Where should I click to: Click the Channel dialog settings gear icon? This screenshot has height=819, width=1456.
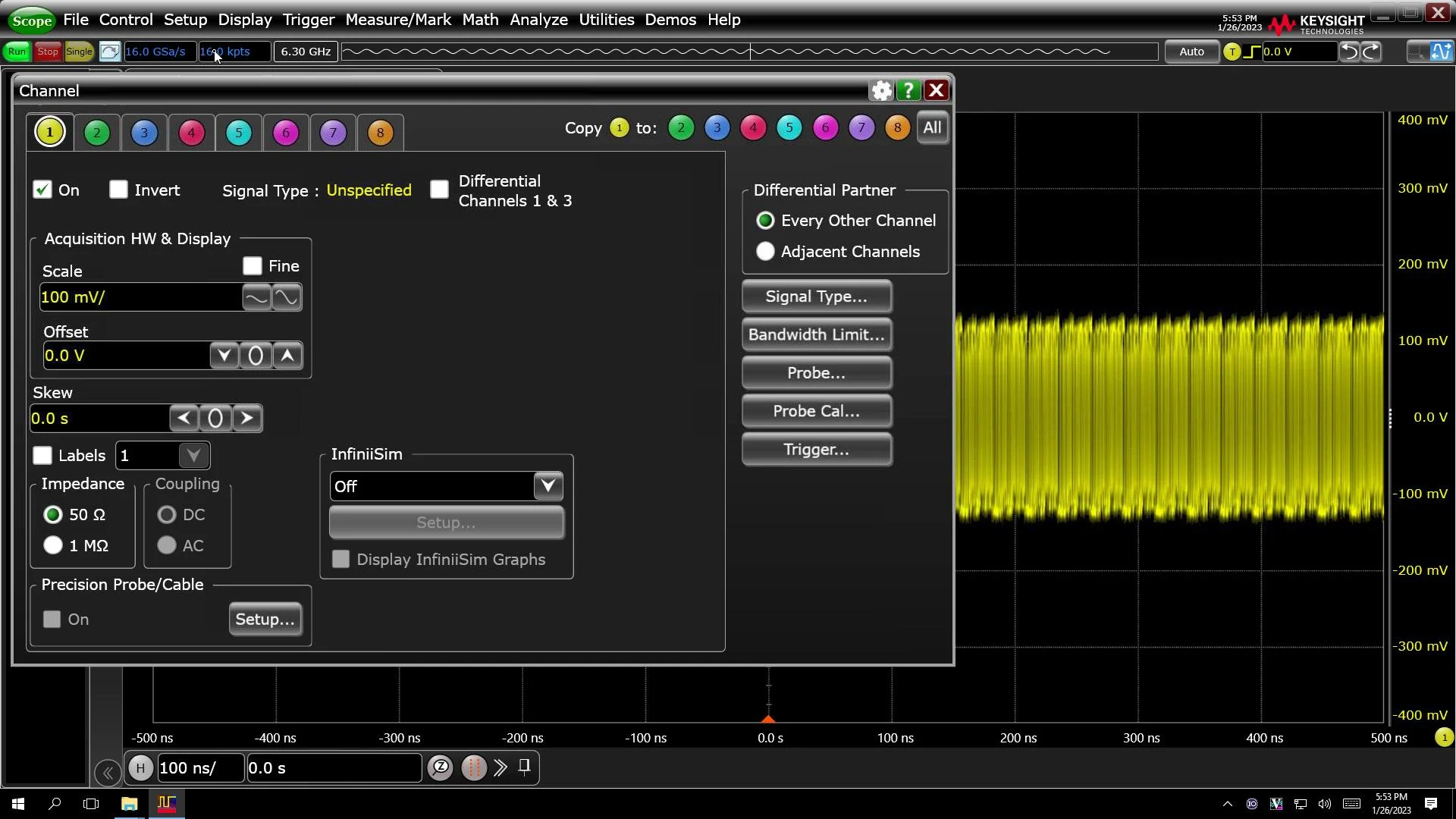(x=881, y=91)
